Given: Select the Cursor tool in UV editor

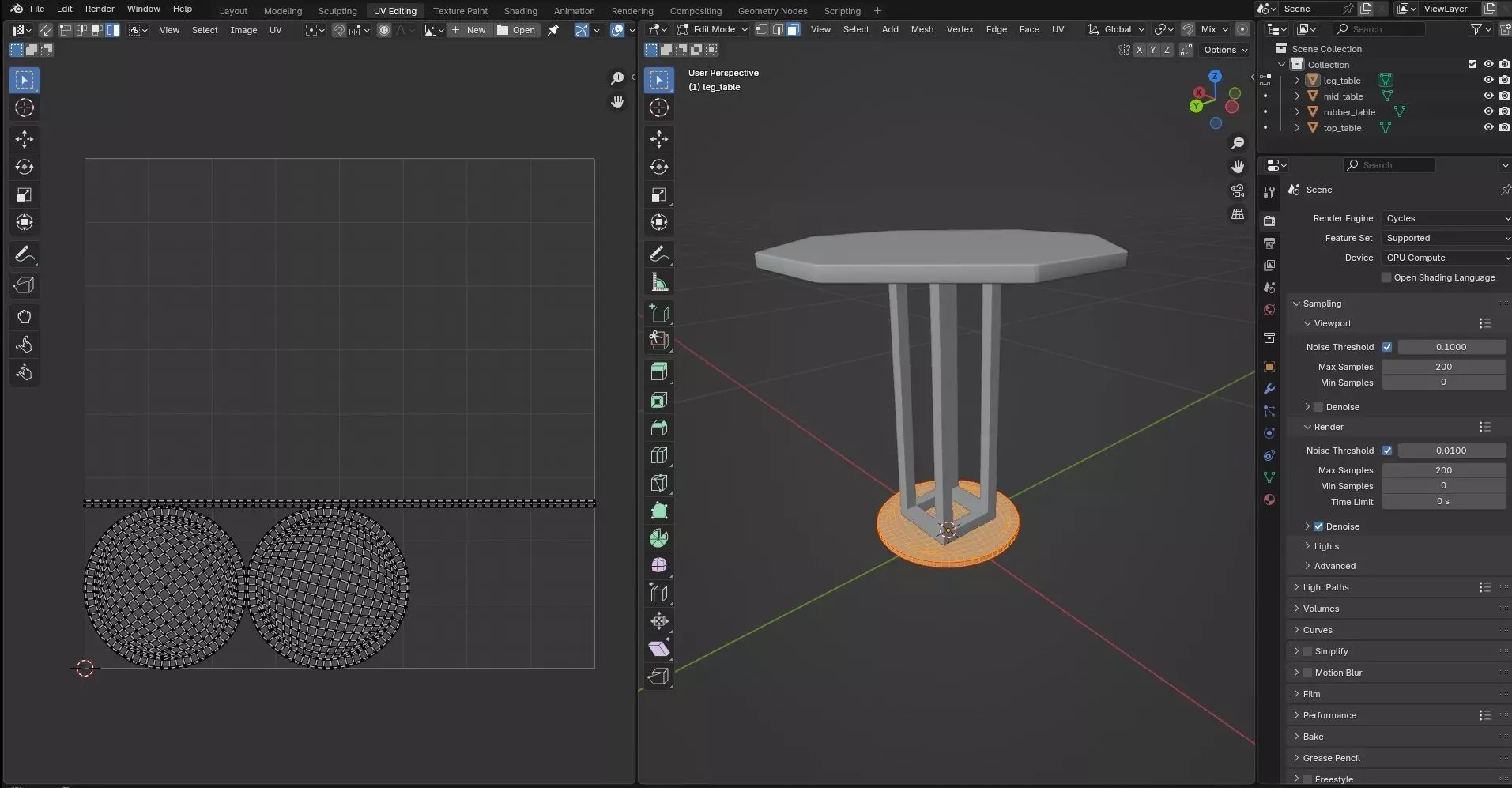Looking at the screenshot, I should click(x=25, y=107).
